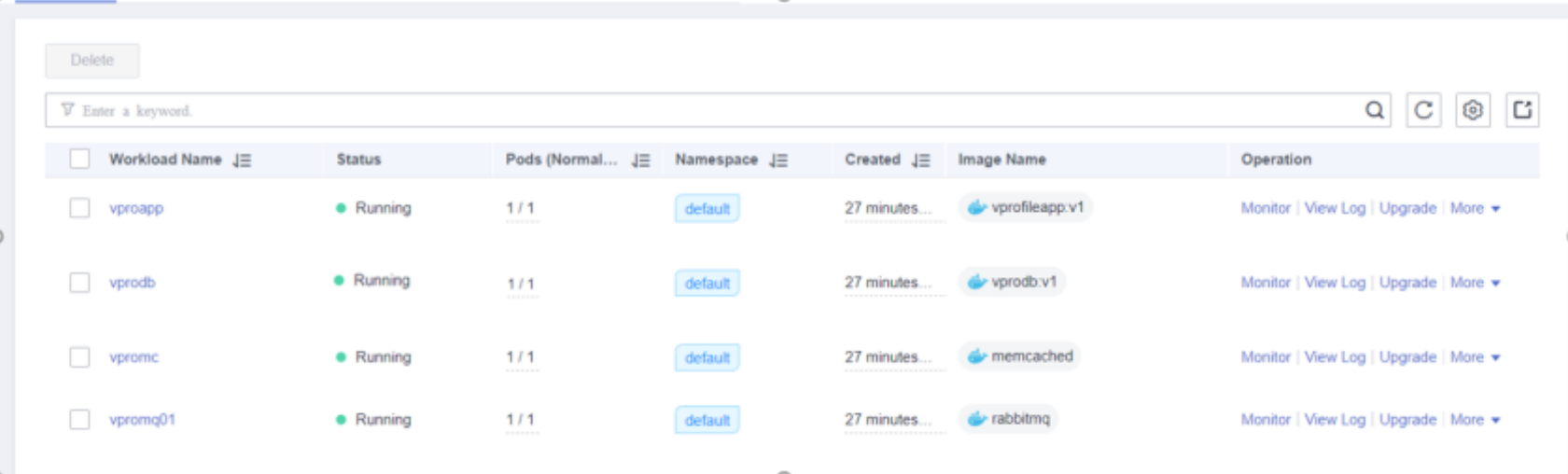Open More dropdown for vprodb
Viewport: 1568px width, 474px height.
1475,283
